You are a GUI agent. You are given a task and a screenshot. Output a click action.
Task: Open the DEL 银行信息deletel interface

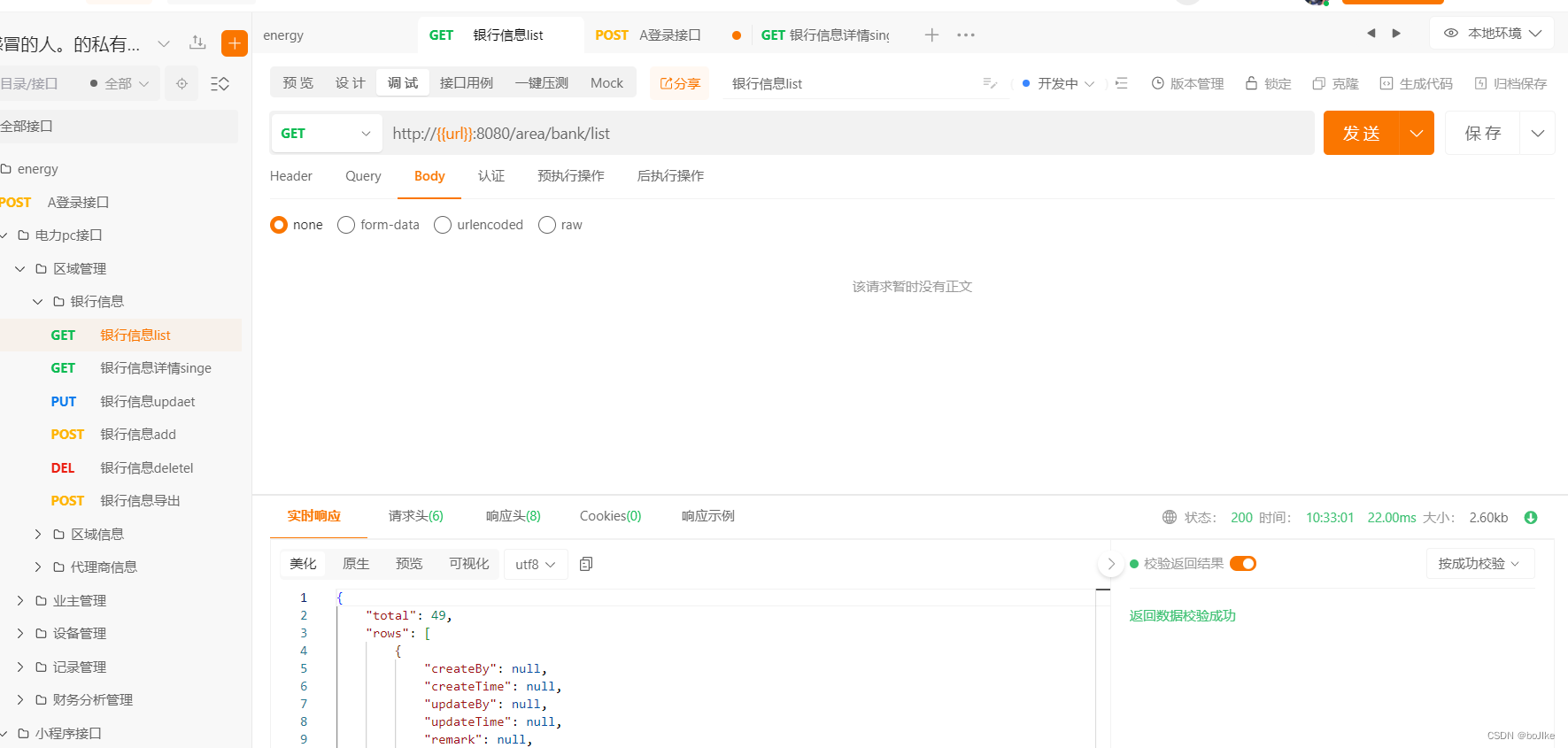click(120, 467)
